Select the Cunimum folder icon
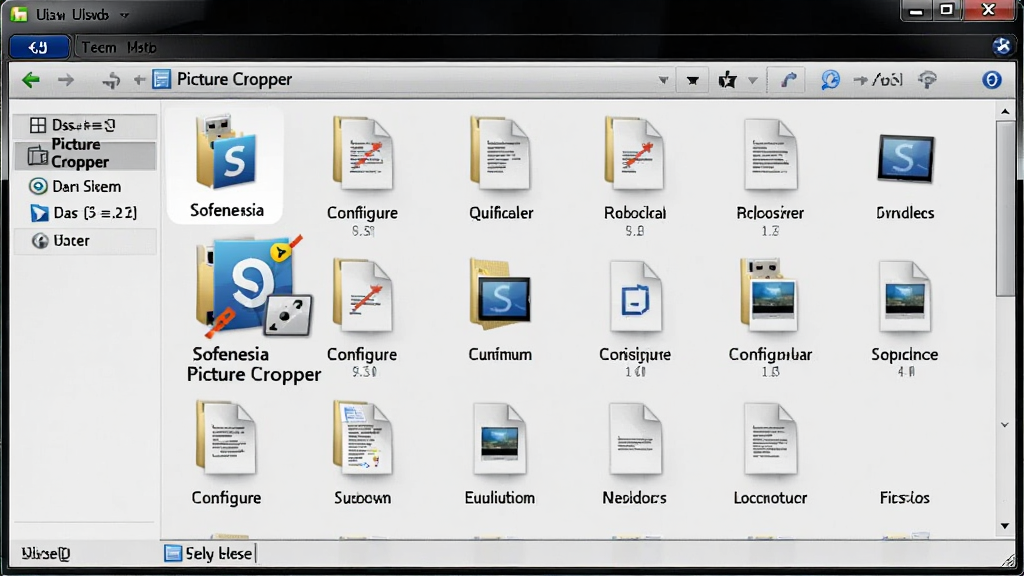Image resolution: width=1024 pixels, height=576 pixels. tap(500, 294)
